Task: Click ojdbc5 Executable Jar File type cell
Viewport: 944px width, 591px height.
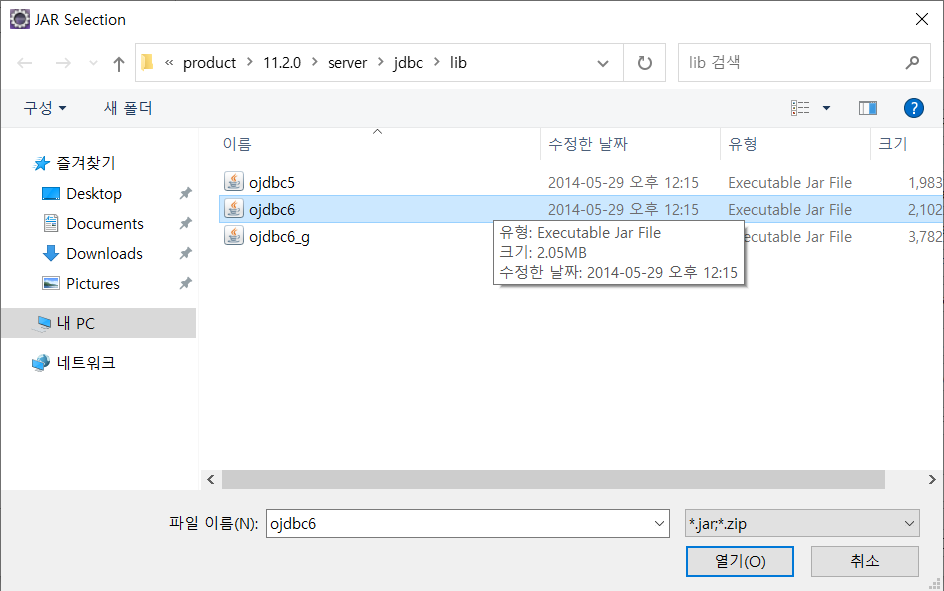Action: pos(790,182)
